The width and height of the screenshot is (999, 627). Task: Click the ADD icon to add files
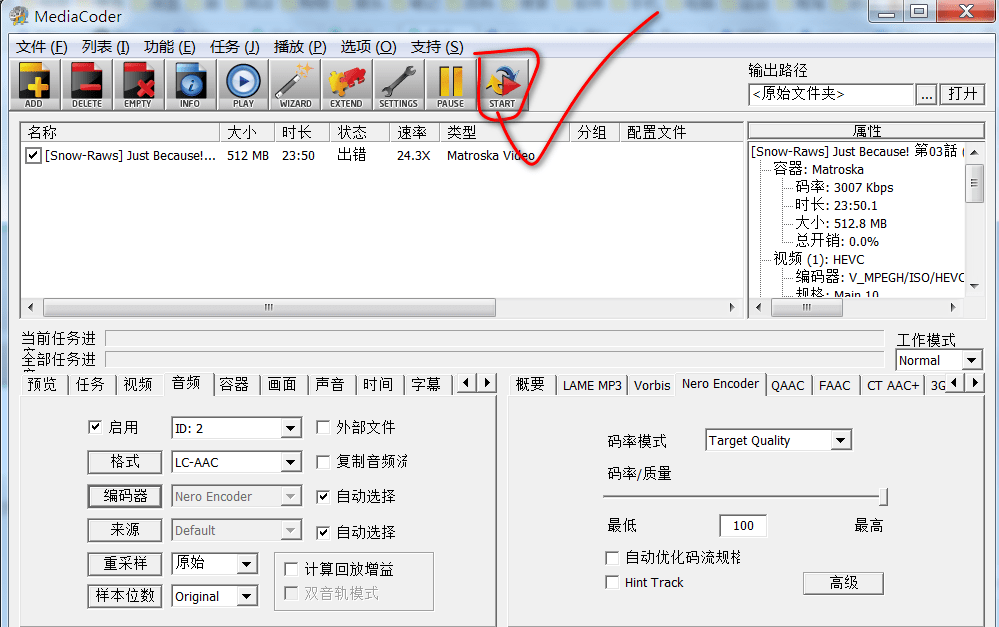coord(35,84)
